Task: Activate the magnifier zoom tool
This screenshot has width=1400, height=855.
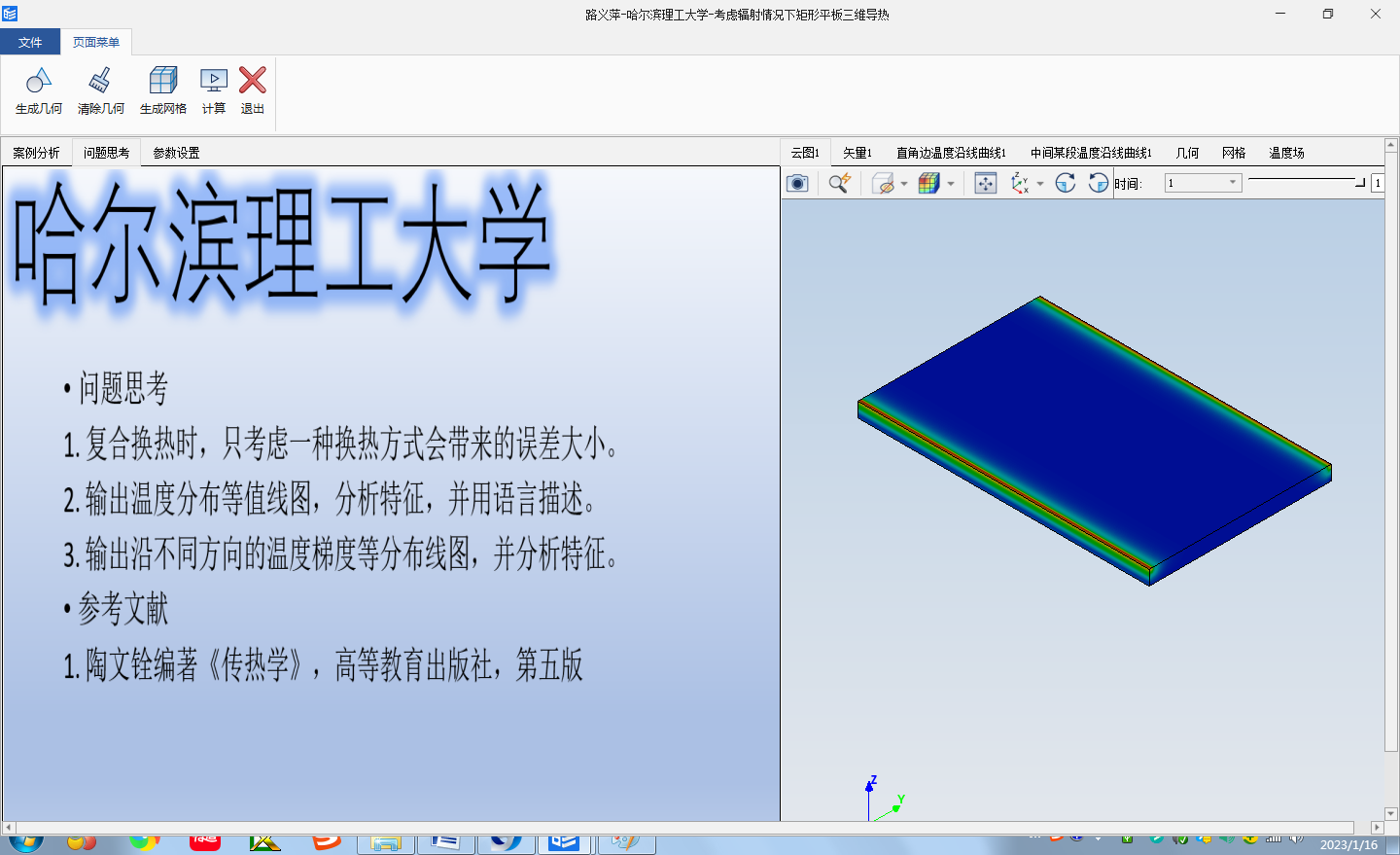Action: tap(839, 183)
